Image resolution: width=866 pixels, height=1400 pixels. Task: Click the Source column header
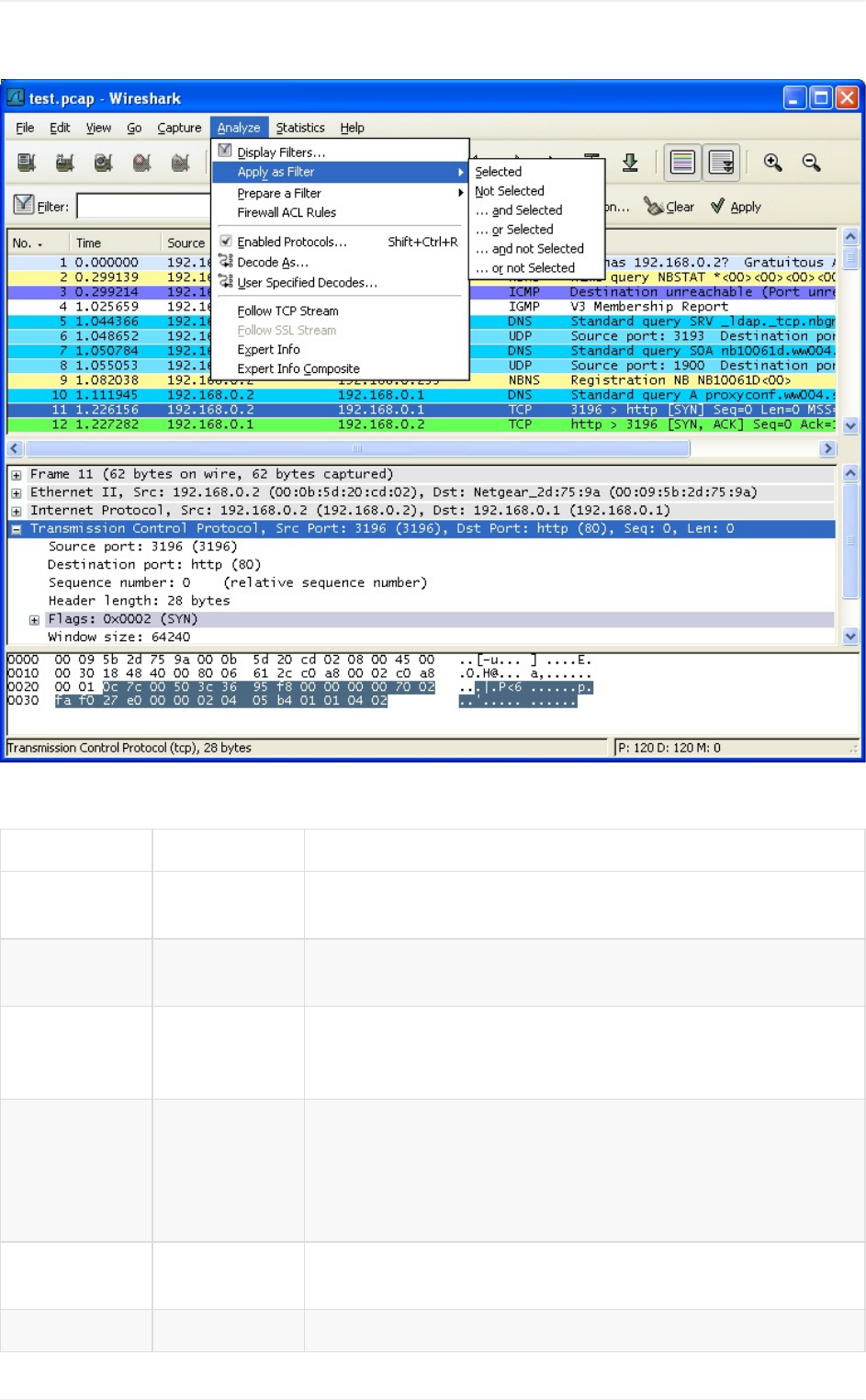(186, 243)
